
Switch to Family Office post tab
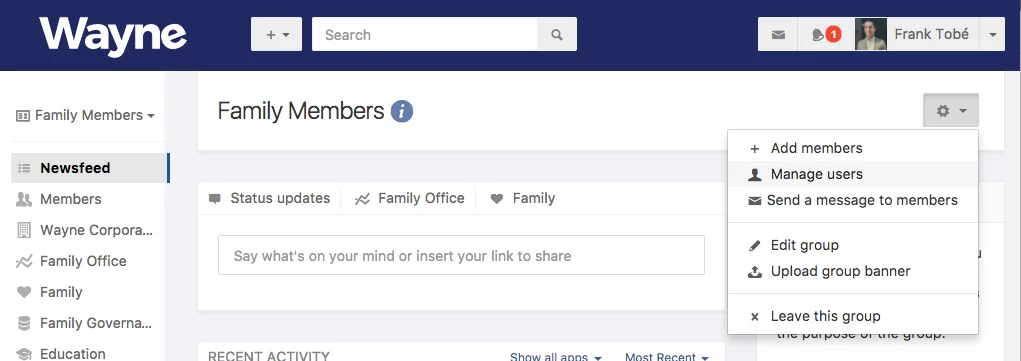tap(410, 198)
